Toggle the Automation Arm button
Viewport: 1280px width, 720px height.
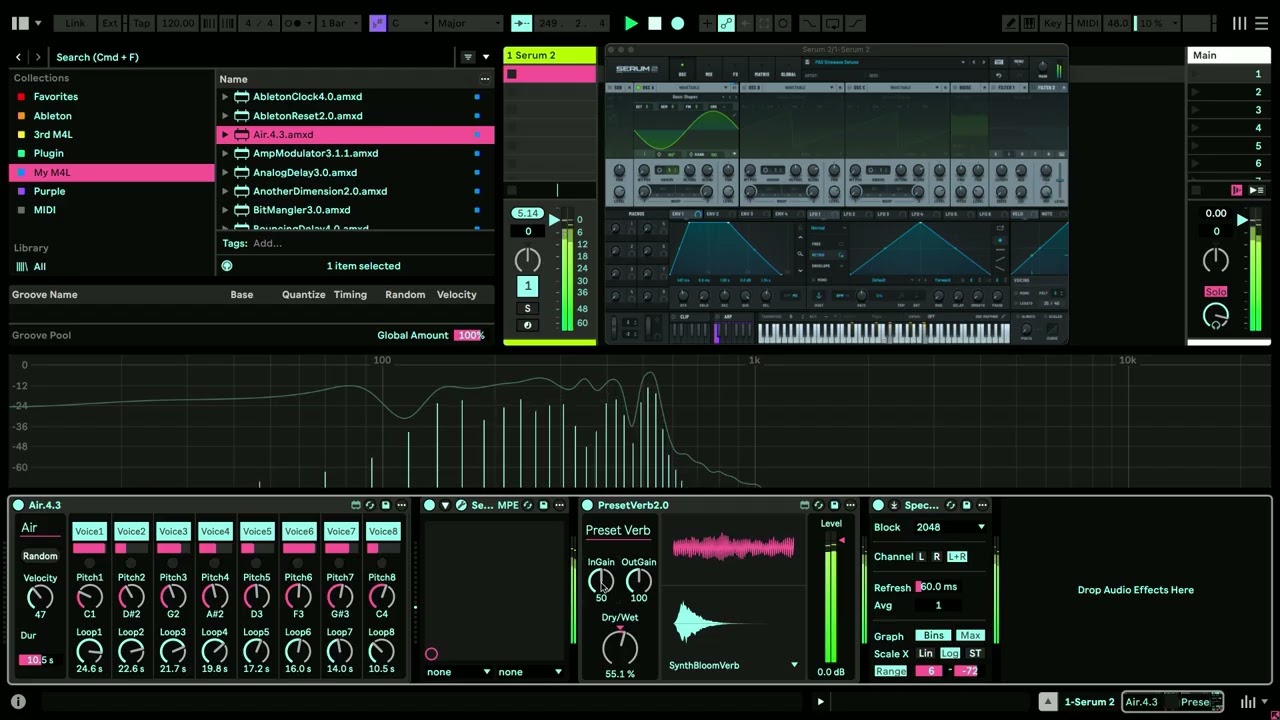click(x=726, y=23)
